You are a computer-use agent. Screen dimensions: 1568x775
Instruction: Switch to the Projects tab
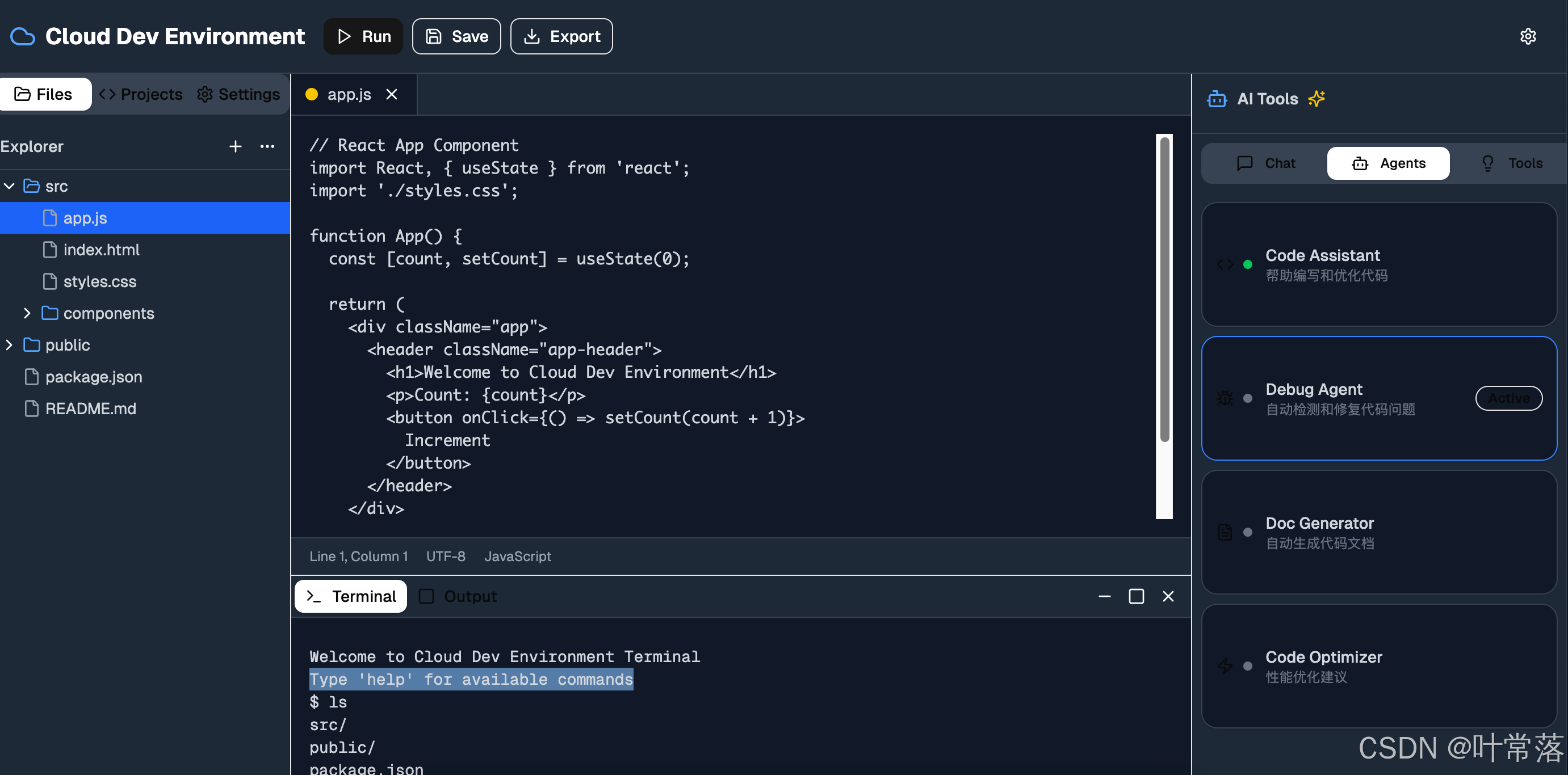pos(141,94)
